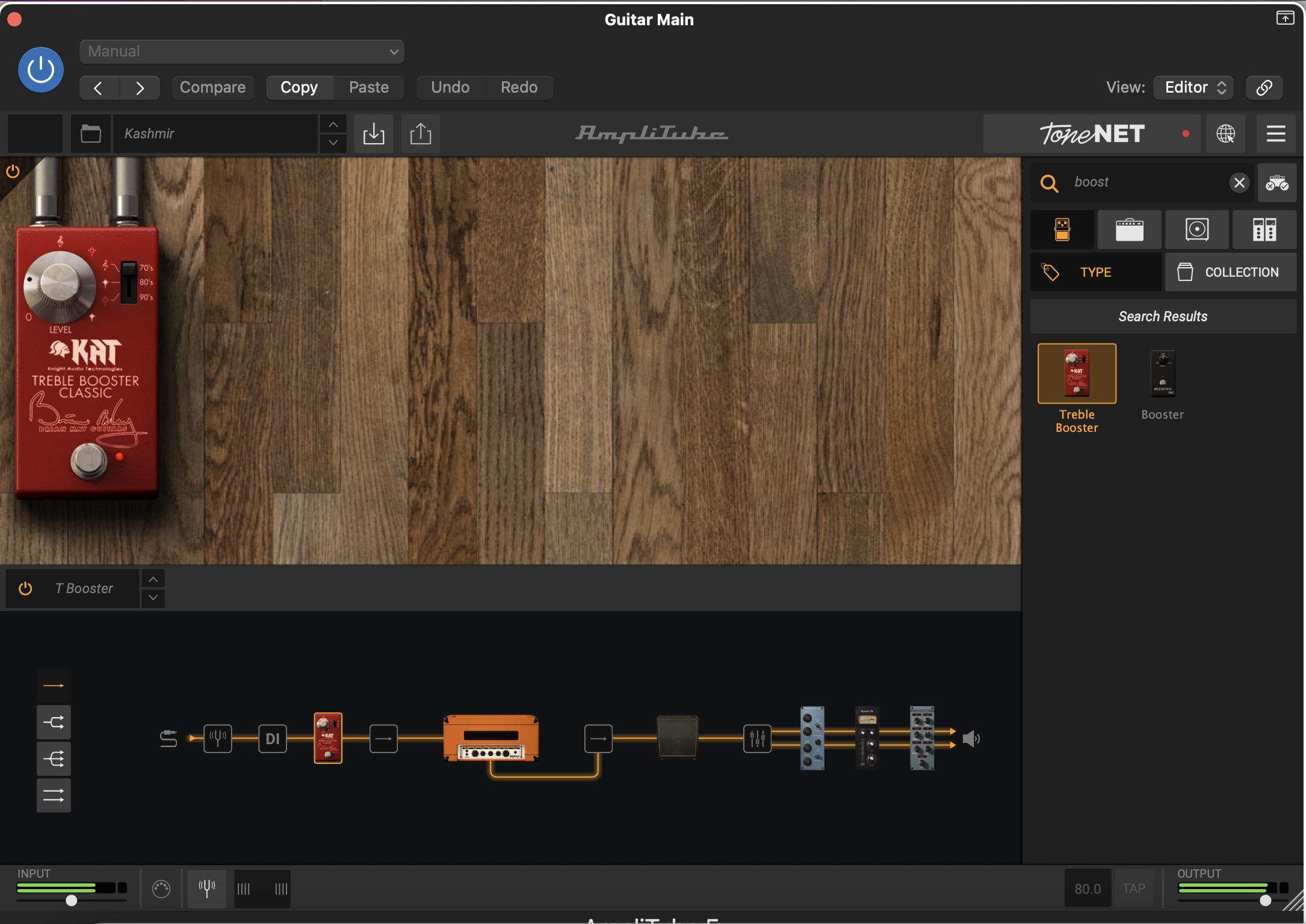Click the Redo button
Image resolution: width=1306 pixels, height=924 pixels.
click(519, 88)
